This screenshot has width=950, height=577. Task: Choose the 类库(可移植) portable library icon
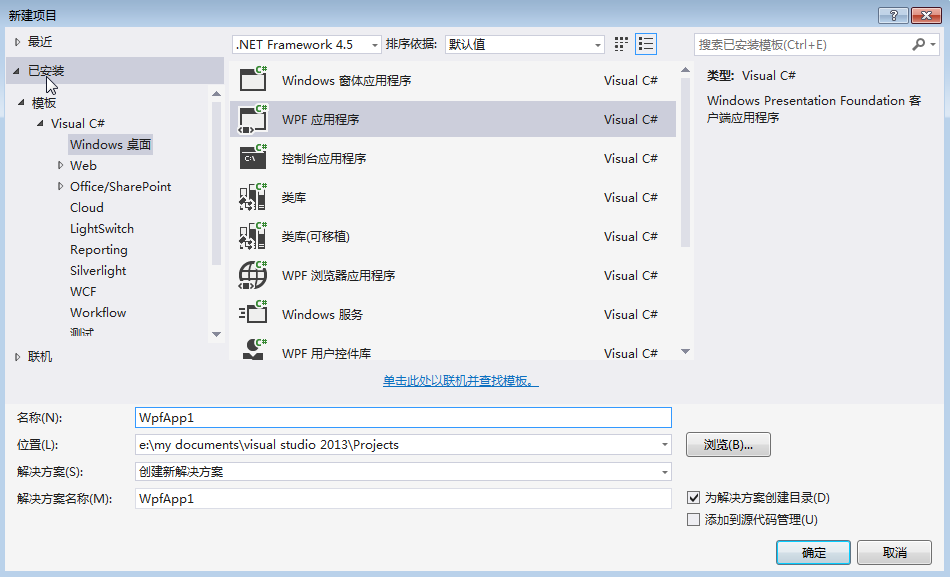pyautogui.click(x=253, y=236)
